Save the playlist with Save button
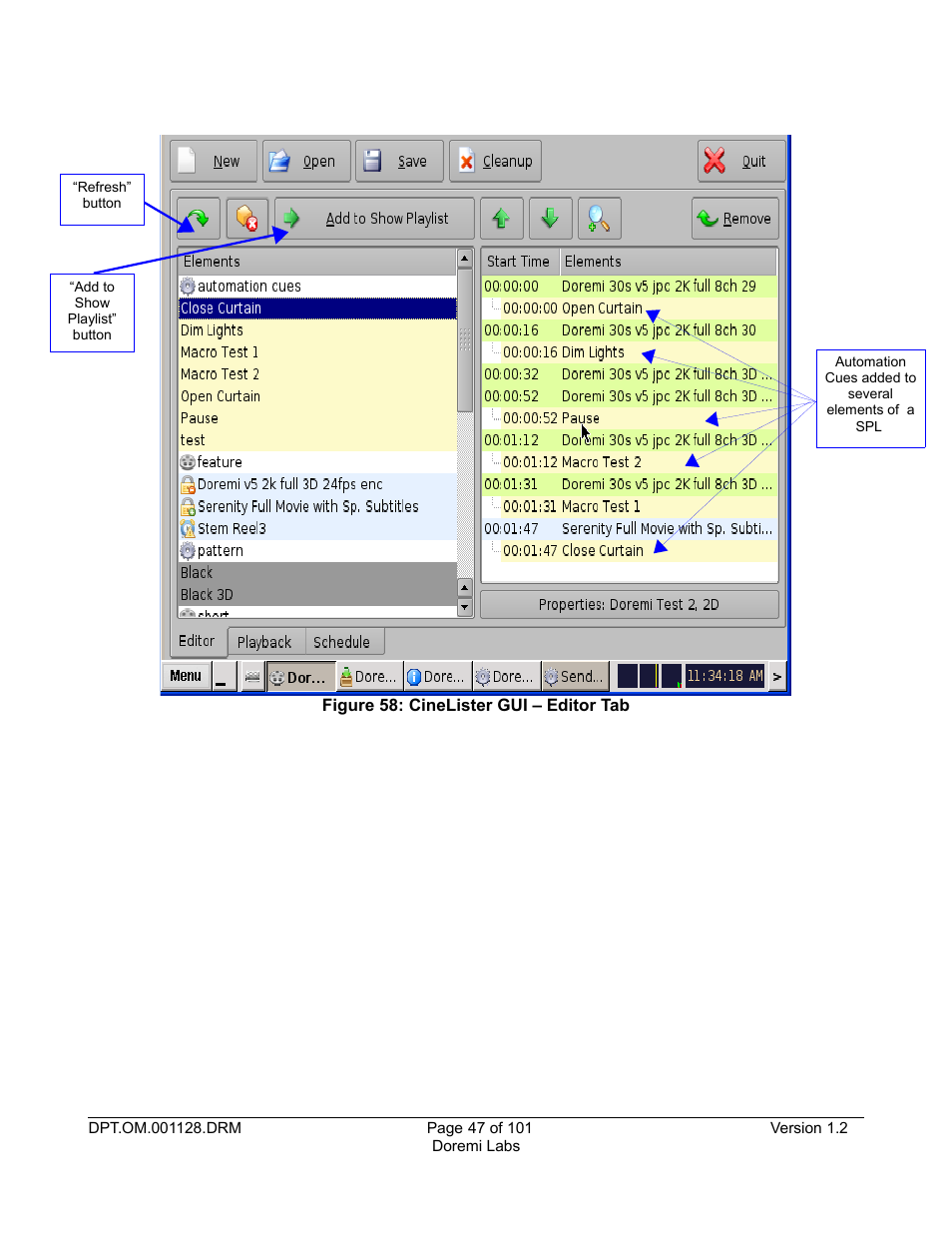Viewport: 952px width, 1233px height. (x=398, y=161)
